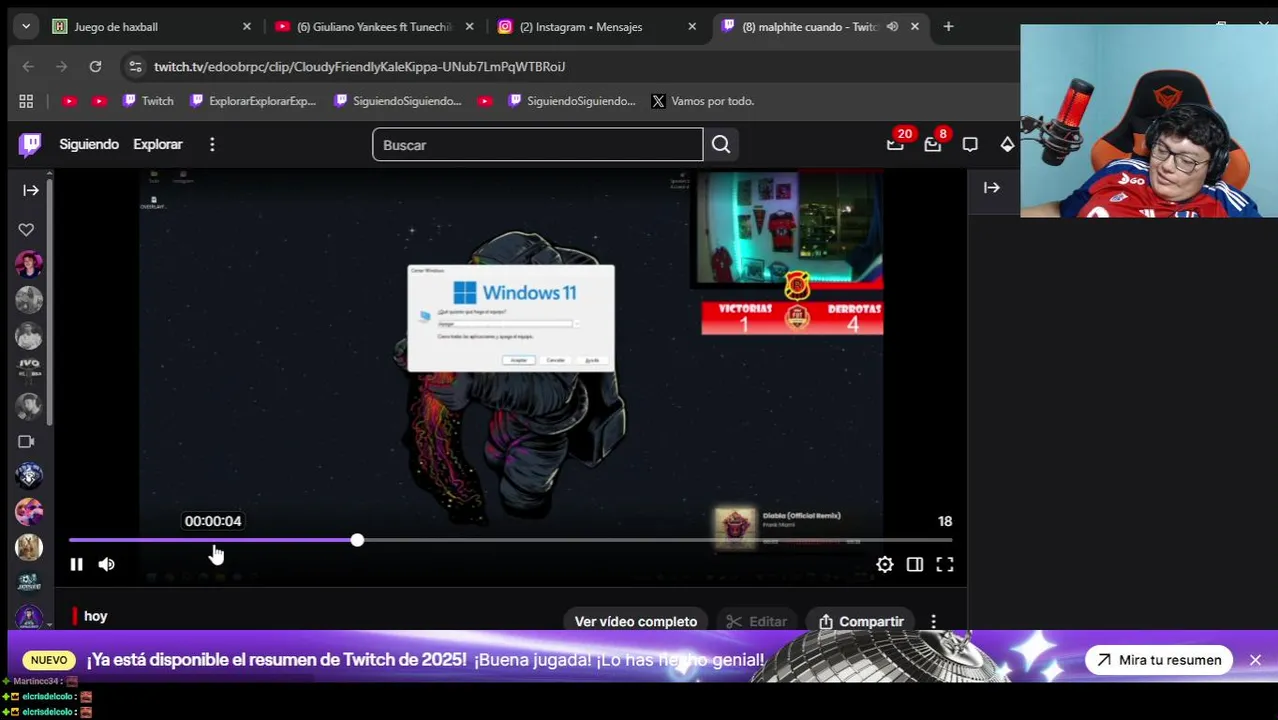
Task: Seek the clip progress bar handle
Action: tap(357, 541)
